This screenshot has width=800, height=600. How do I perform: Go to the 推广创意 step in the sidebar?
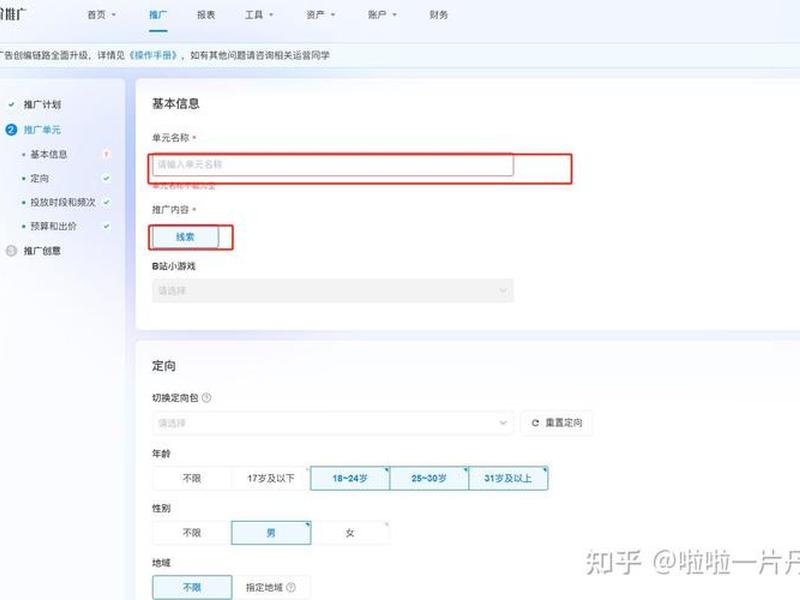[42, 251]
